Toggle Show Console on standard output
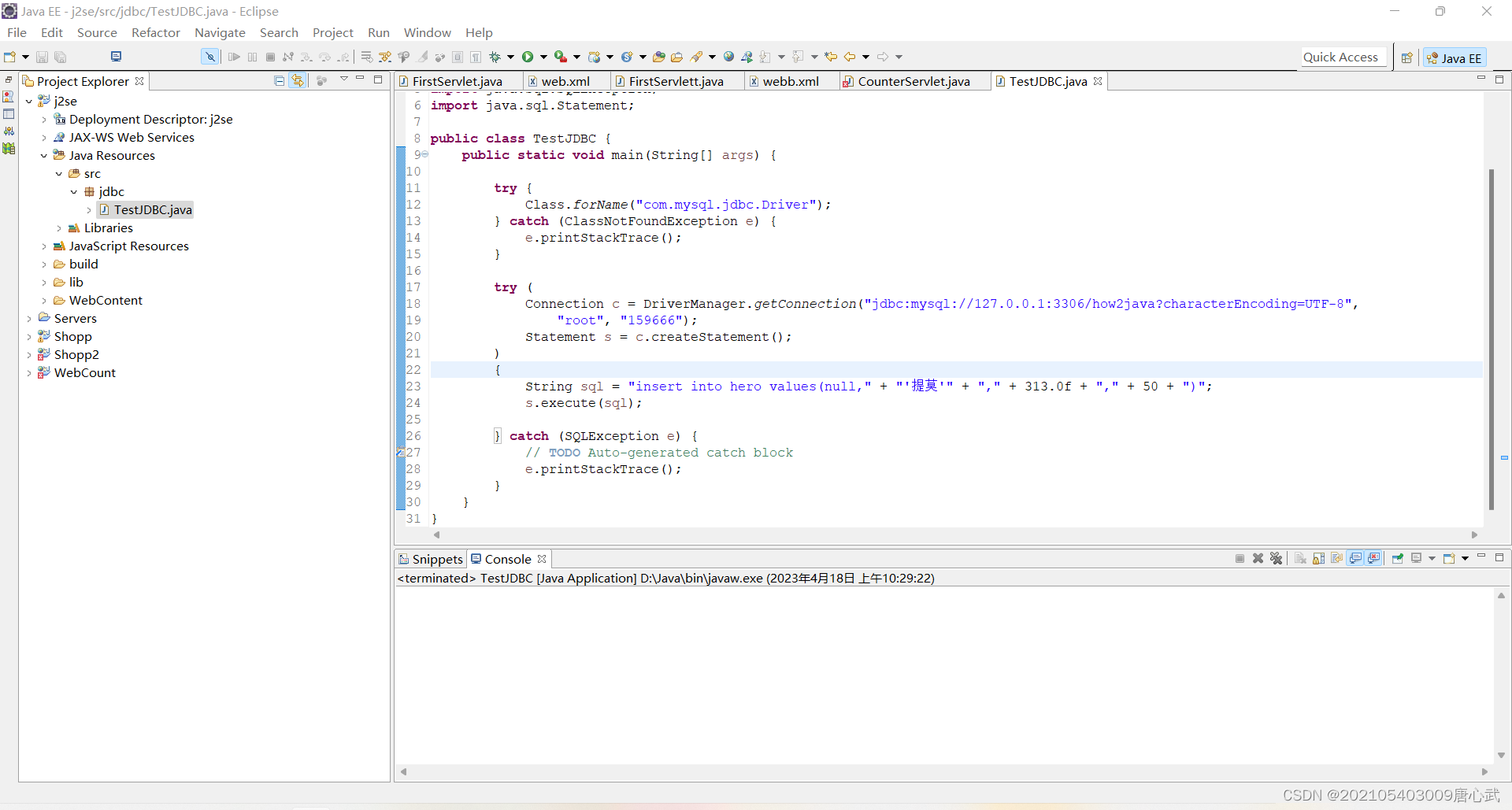 click(x=1355, y=558)
